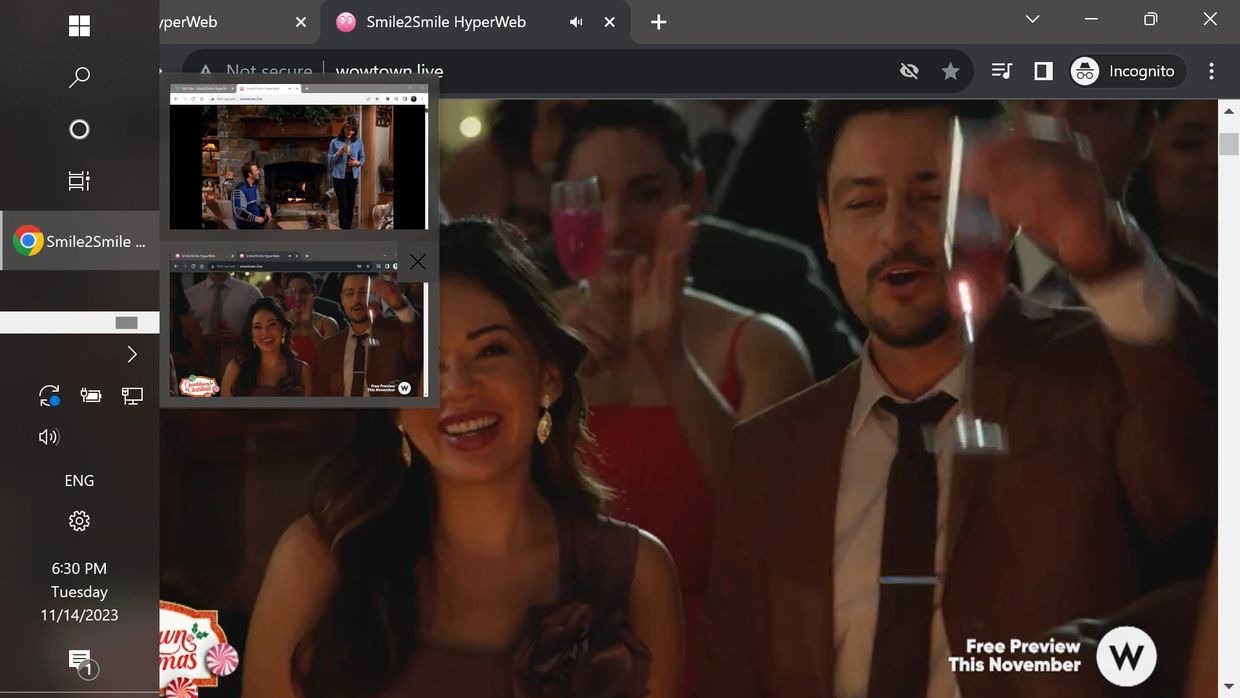Screen dimensions: 1240x698
Task: Open Windows Search from taskbar
Action: pos(79,77)
